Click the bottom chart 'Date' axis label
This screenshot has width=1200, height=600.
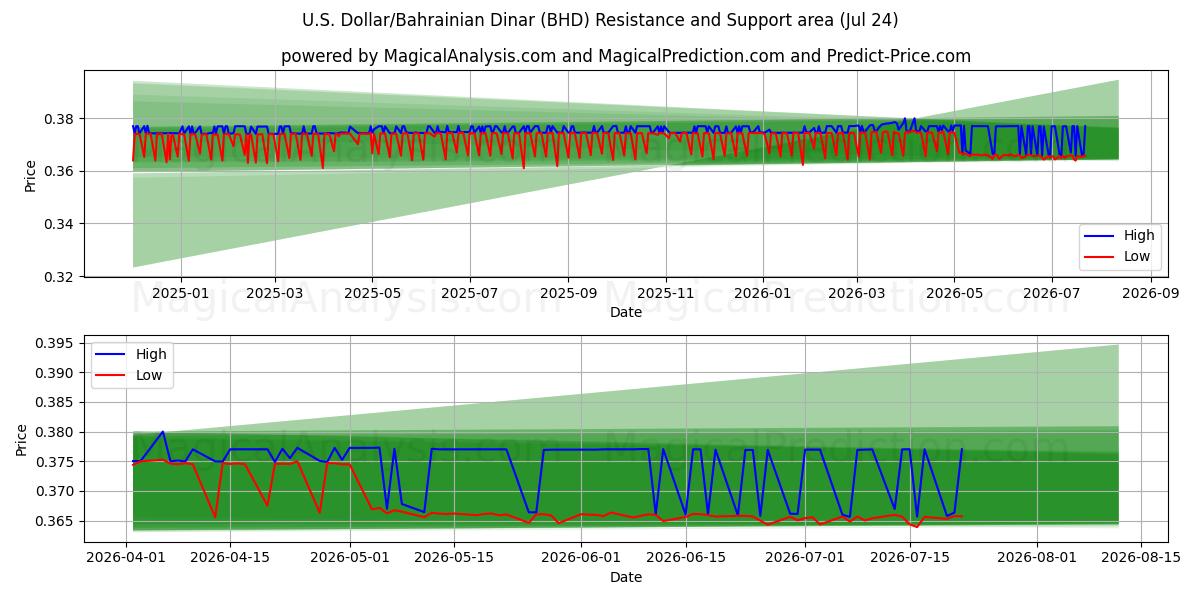click(626, 577)
